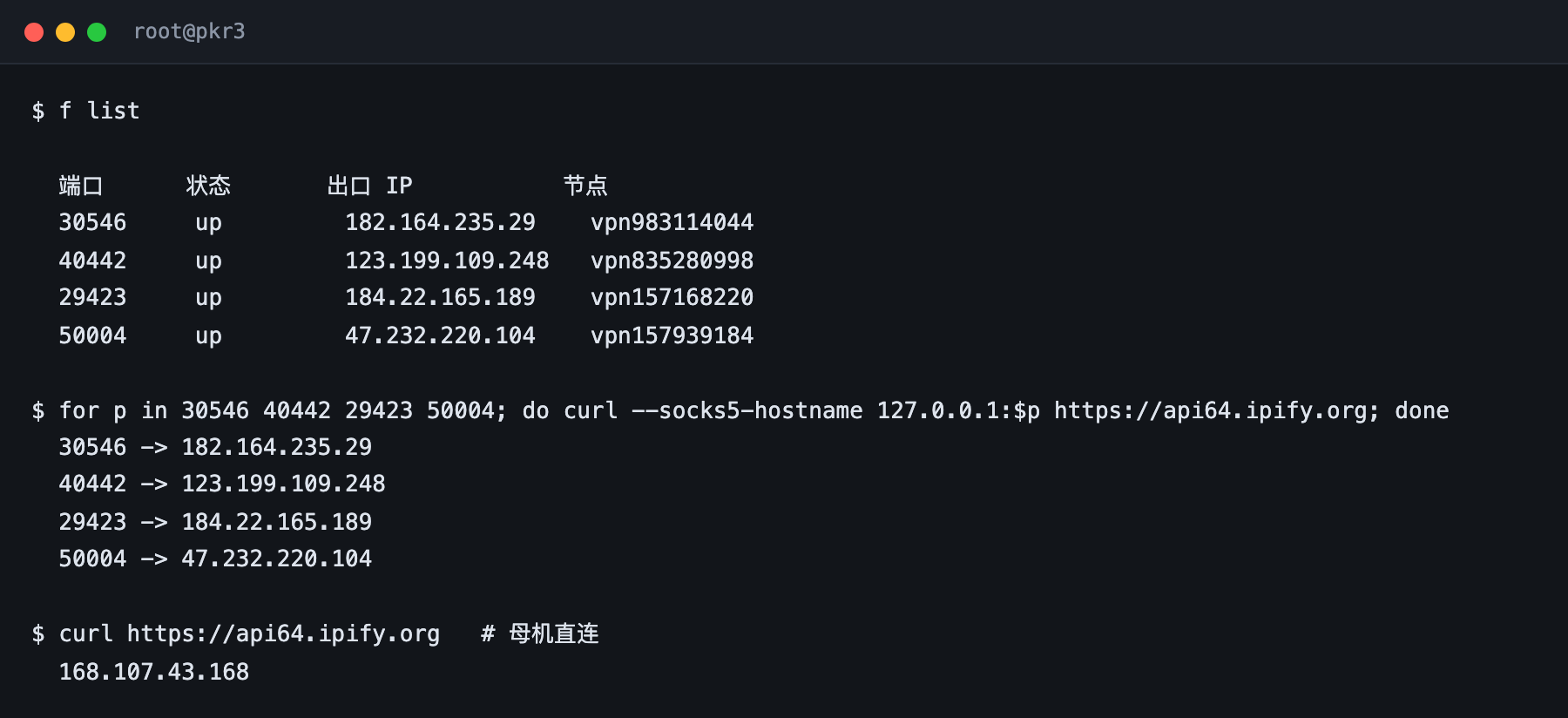
Task: Click the green maximize window button
Action: (97, 32)
